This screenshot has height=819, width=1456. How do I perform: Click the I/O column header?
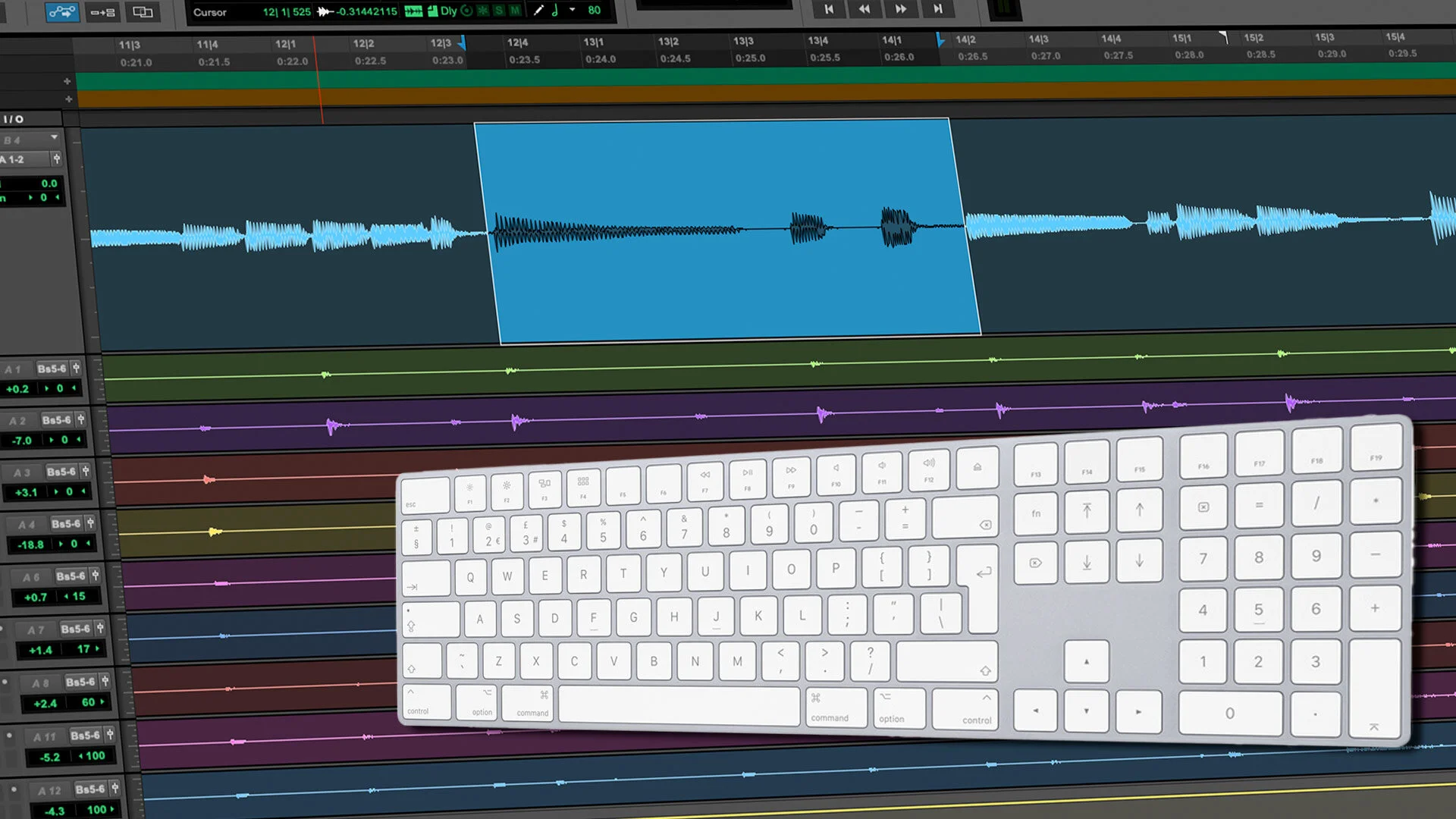[14, 119]
